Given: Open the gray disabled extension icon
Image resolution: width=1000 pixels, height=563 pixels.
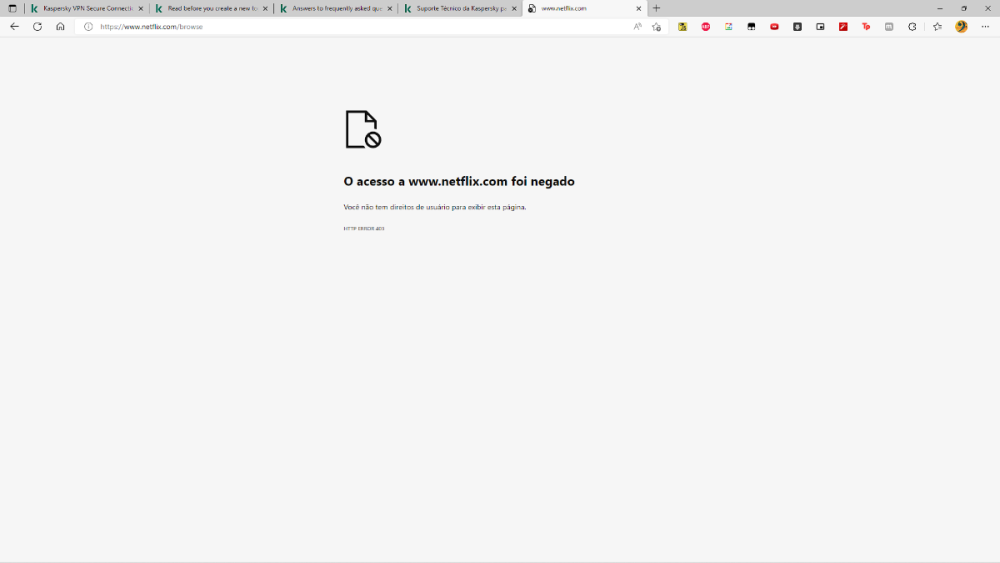Looking at the screenshot, I should click(889, 27).
